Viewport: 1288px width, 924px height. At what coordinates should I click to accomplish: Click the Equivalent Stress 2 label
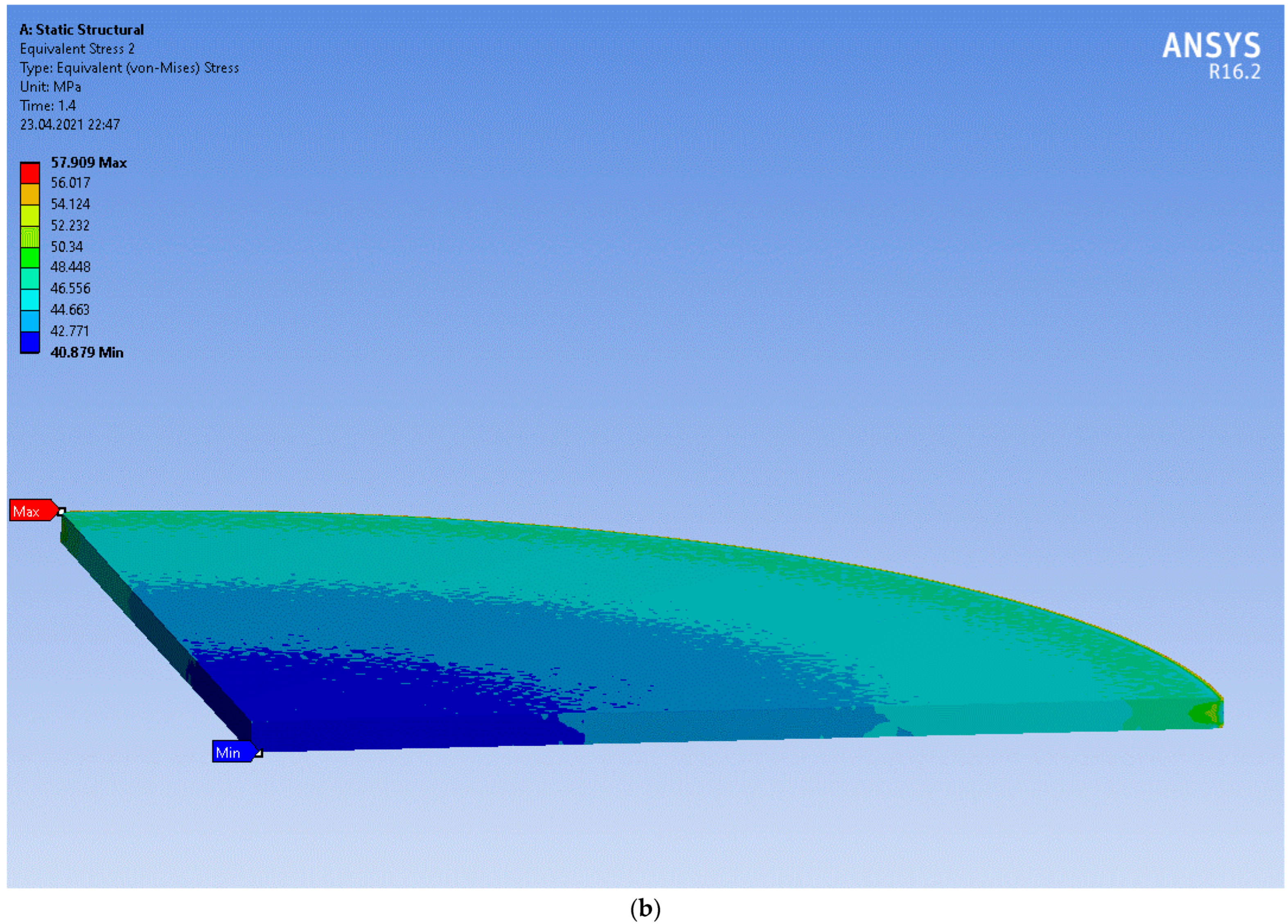point(77,49)
